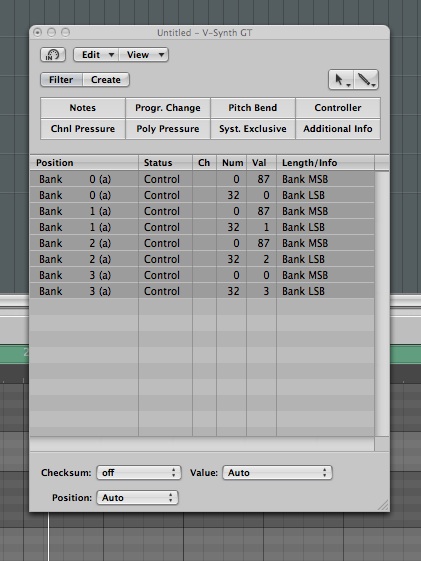
Task: Select the Bank 1 row with Bank LSB
Action: pyautogui.click(x=202, y=227)
